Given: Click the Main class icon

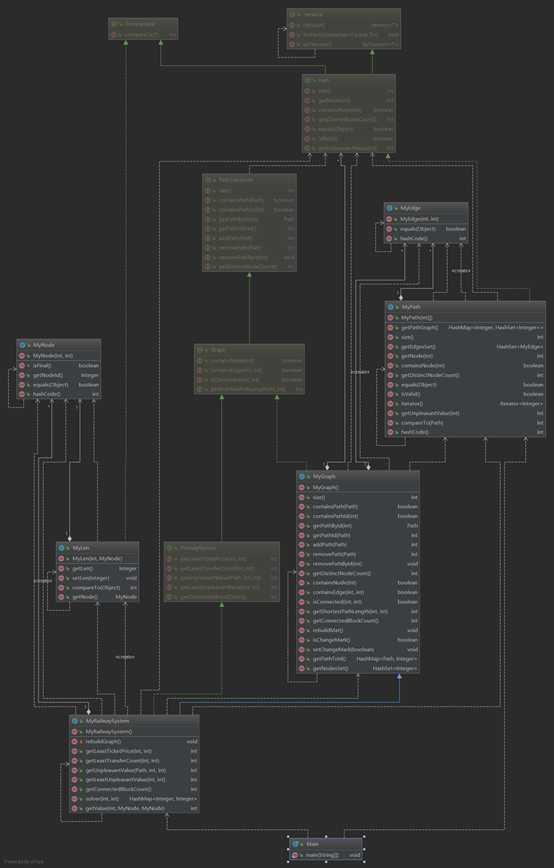Looking at the screenshot, I should click(295, 844).
